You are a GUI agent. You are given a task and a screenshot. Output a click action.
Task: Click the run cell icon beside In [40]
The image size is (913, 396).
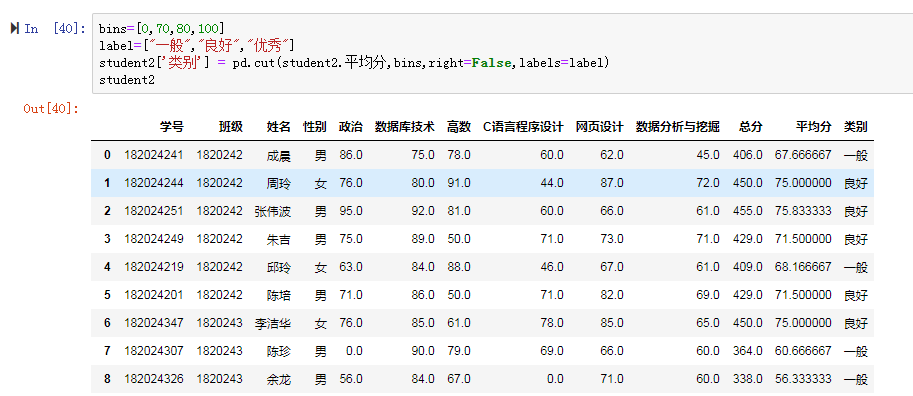pos(15,29)
